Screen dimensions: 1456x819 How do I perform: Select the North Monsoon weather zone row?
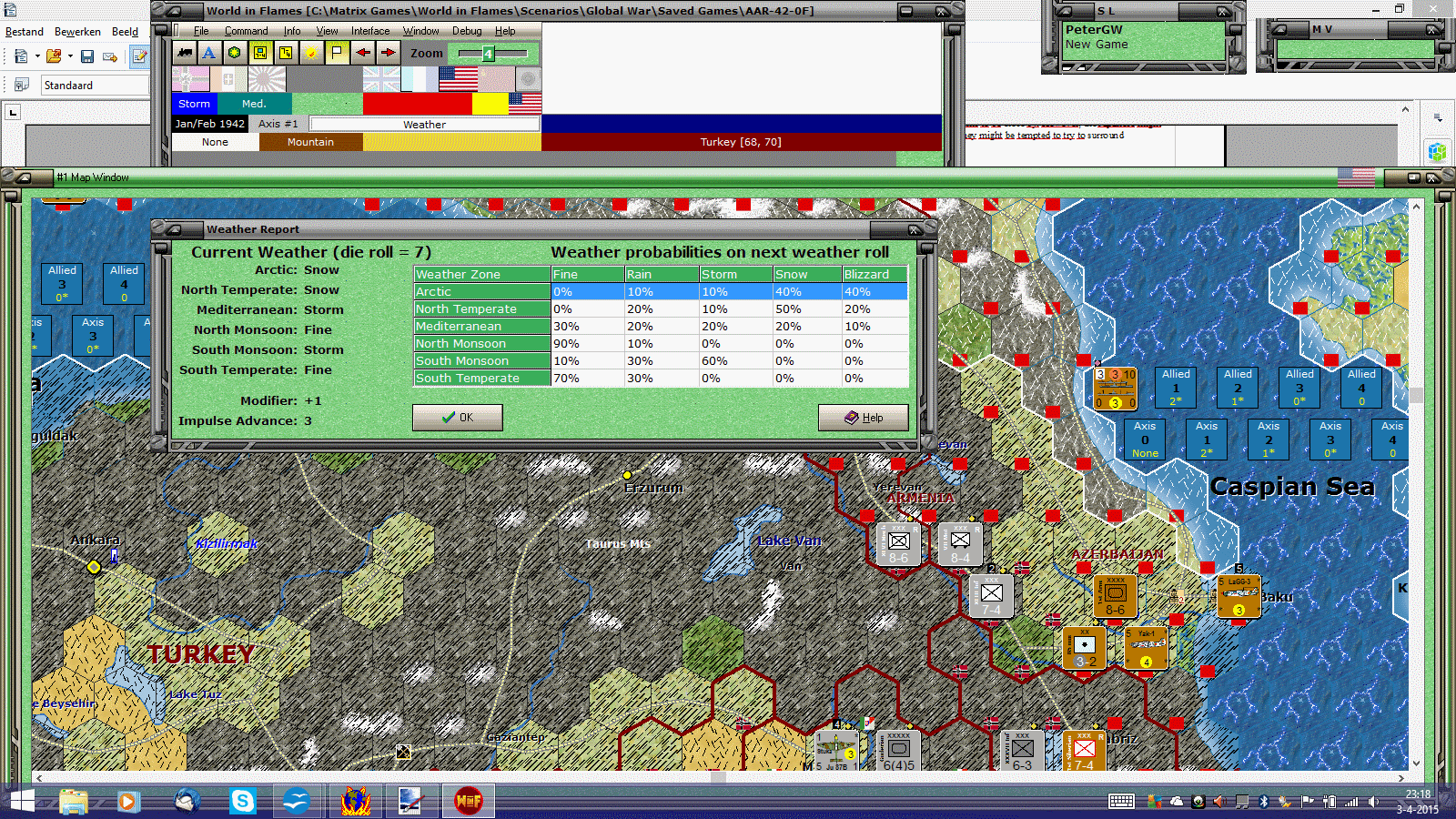tap(661, 344)
